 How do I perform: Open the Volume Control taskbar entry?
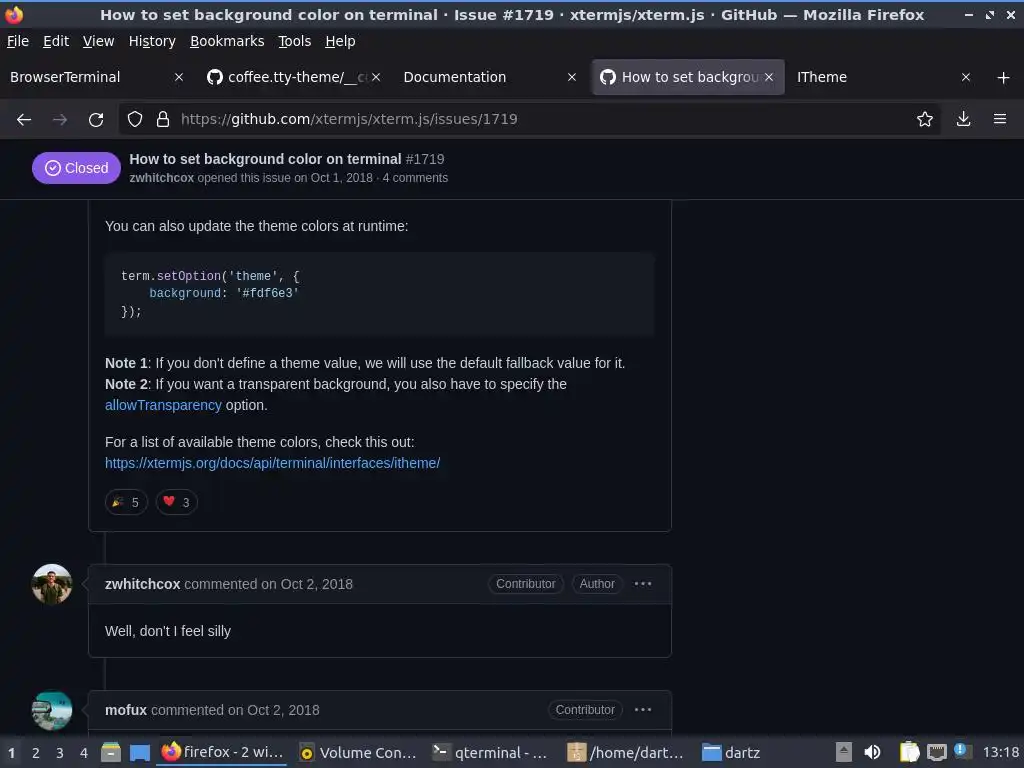point(358,752)
